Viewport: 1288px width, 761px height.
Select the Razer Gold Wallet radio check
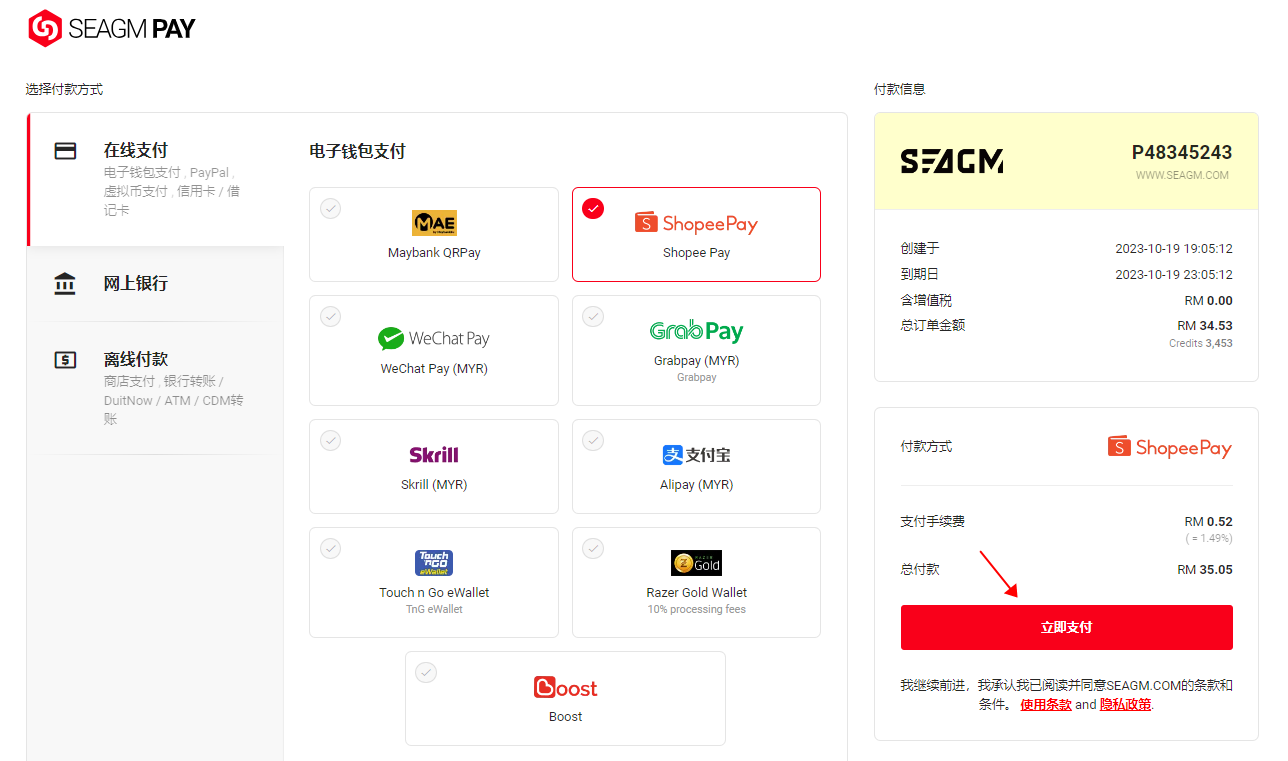tap(593, 548)
